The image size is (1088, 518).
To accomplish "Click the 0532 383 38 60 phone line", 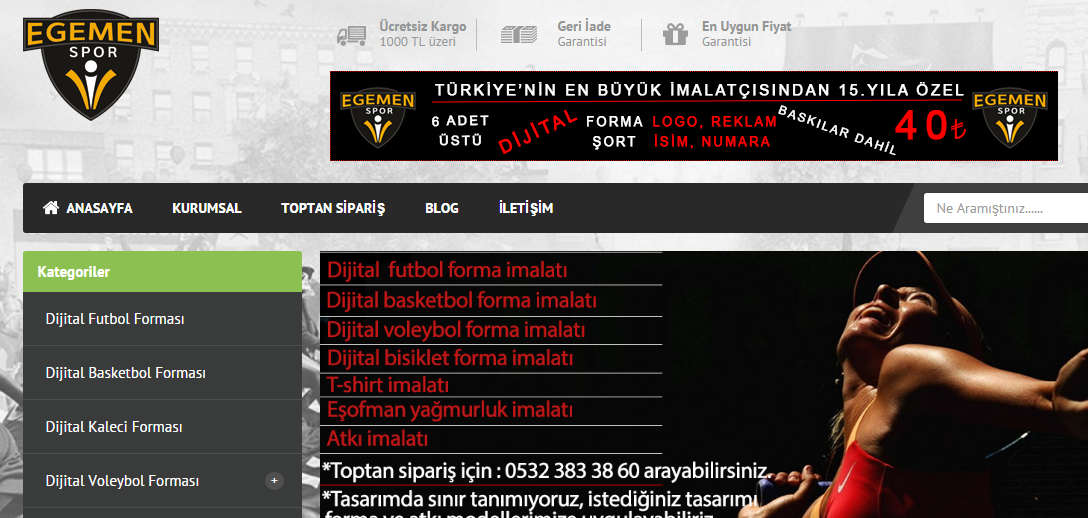I will 546,471.
